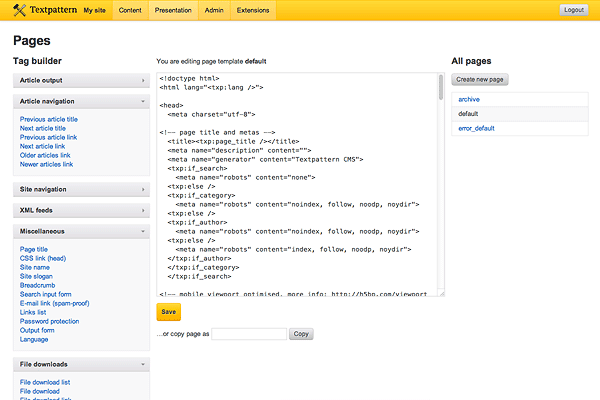Open the archive page template
Image resolution: width=600 pixels, height=400 pixels.
(x=470, y=99)
